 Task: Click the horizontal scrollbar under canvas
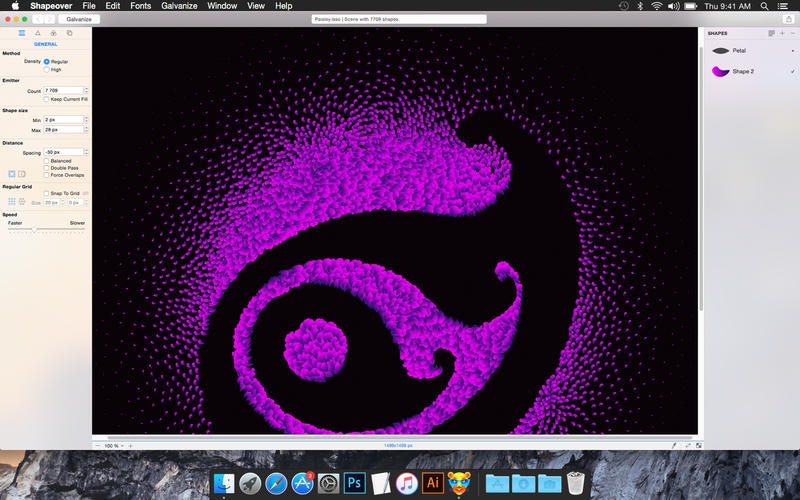pos(399,438)
